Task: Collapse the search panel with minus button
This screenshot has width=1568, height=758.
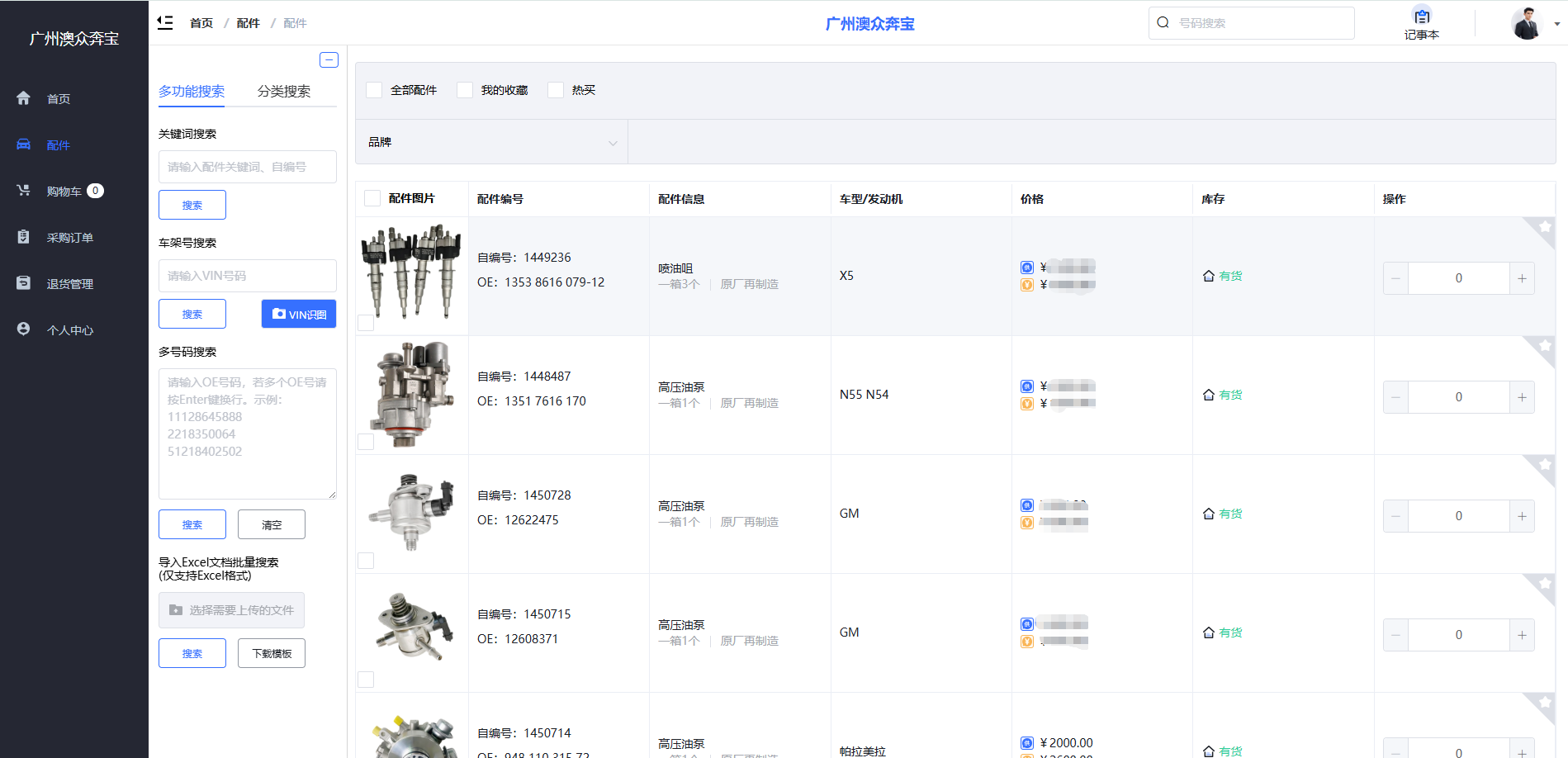Action: 329,59
